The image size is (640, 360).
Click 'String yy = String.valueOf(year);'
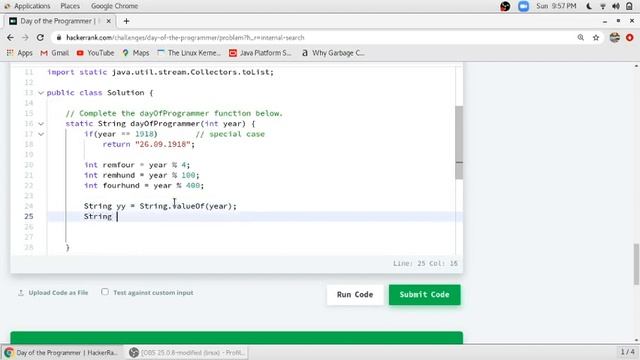tap(160, 206)
